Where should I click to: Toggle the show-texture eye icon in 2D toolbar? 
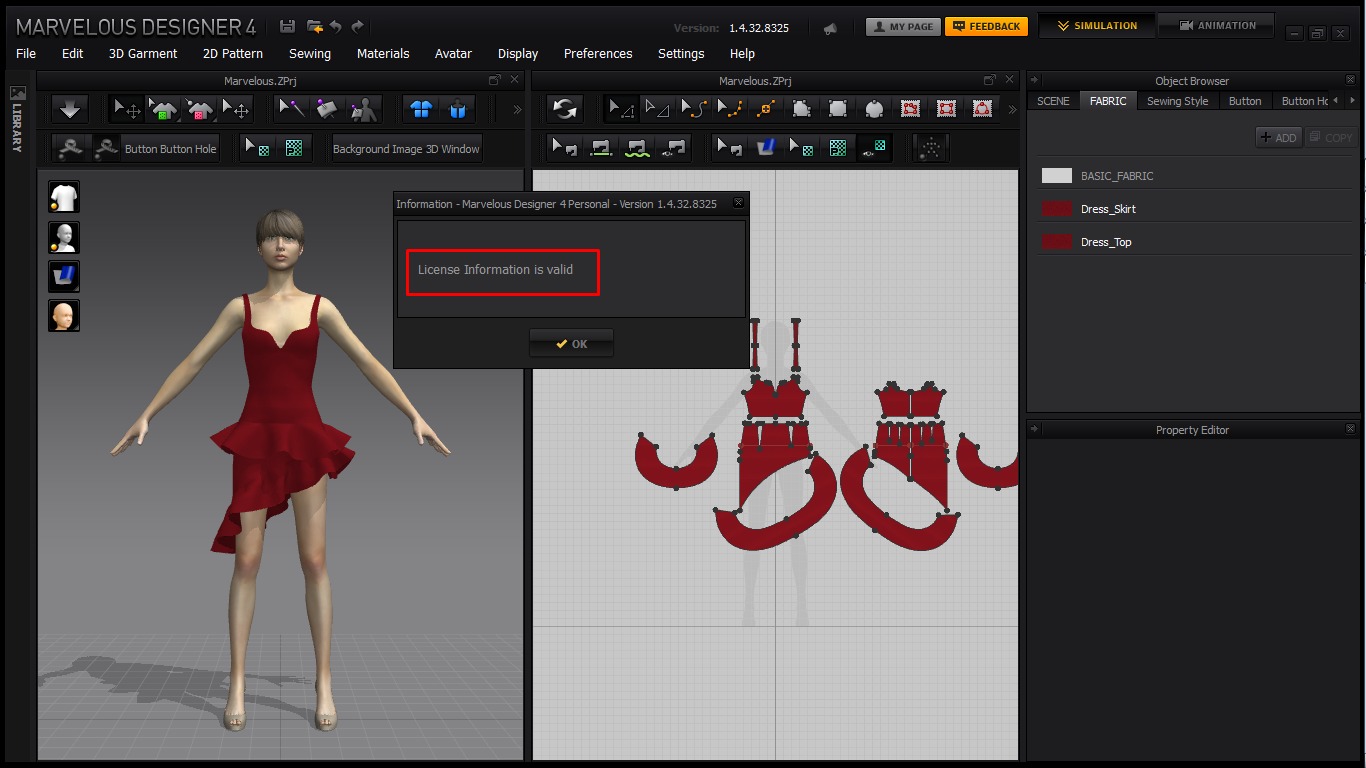875,149
